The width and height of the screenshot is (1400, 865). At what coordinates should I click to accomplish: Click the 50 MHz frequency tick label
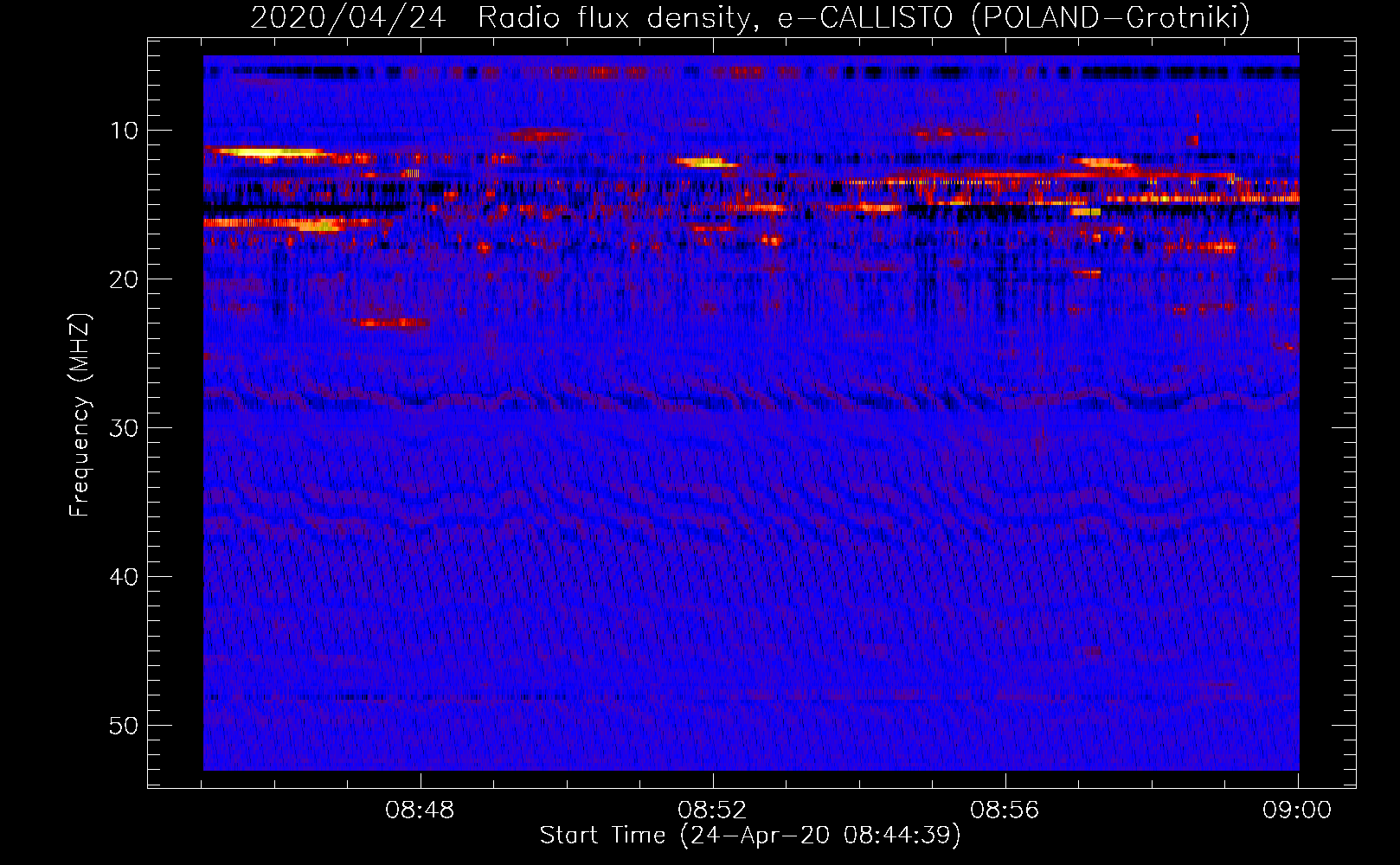click(125, 726)
